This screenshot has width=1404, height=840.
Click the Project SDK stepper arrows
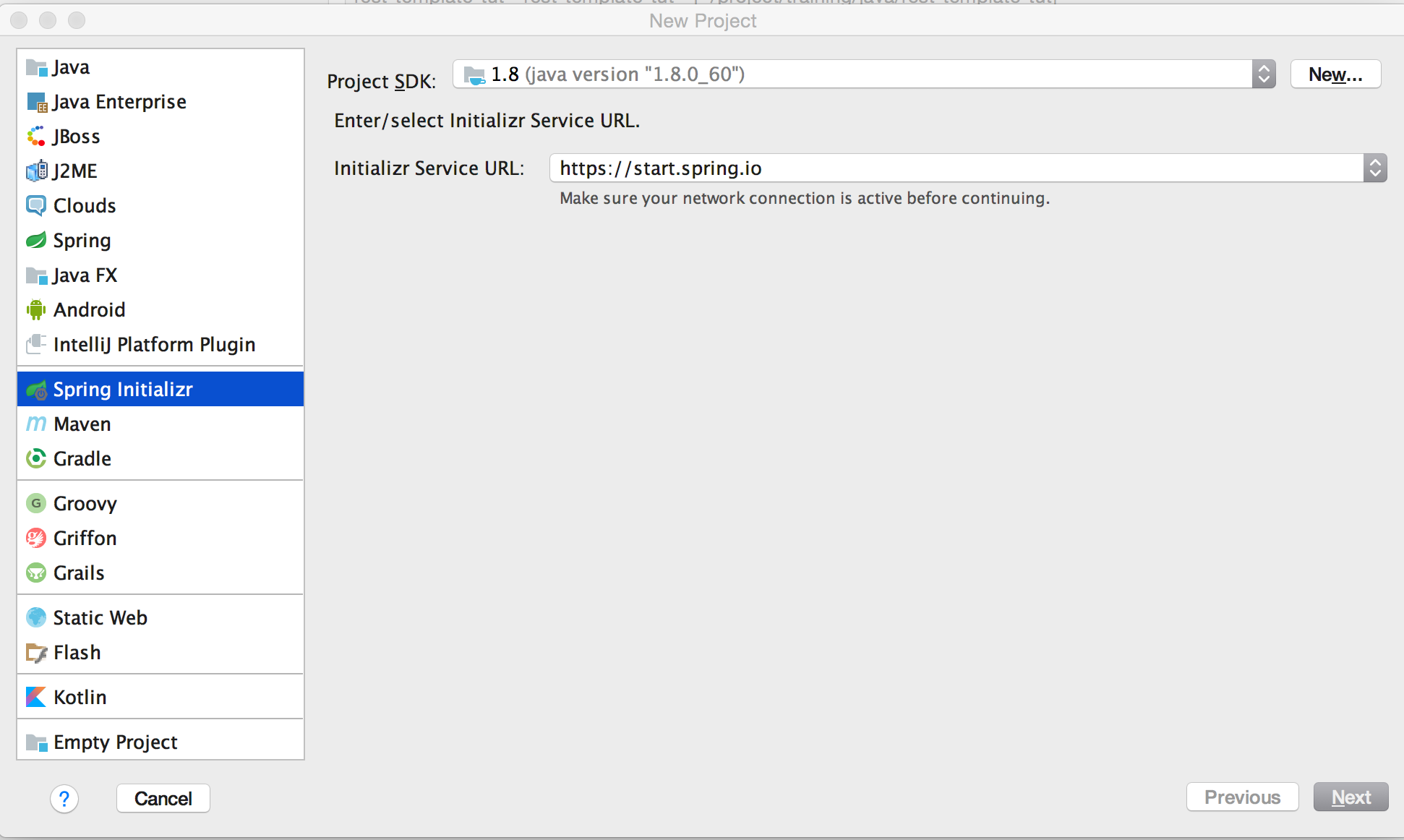tap(1264, 74)
